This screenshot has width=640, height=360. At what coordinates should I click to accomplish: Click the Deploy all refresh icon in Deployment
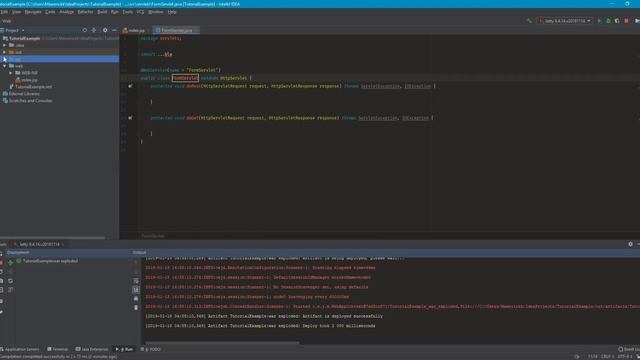point(11,281)
